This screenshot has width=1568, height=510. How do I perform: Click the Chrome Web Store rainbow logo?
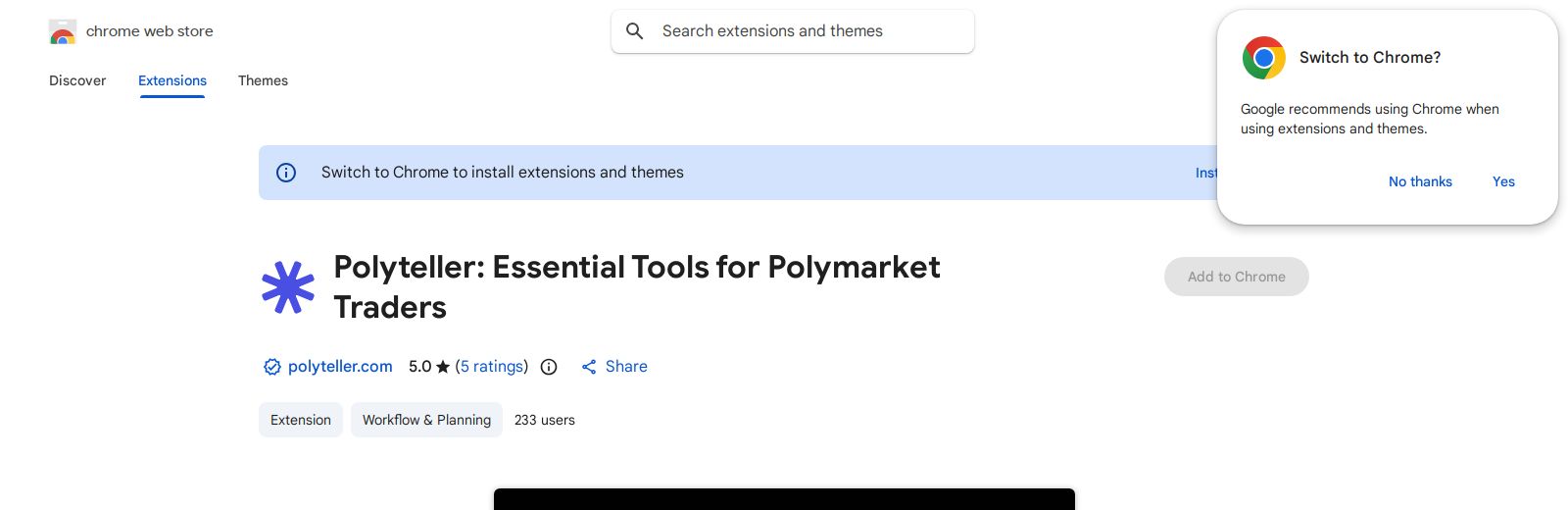pyautogui.click(x=63, y=32)
